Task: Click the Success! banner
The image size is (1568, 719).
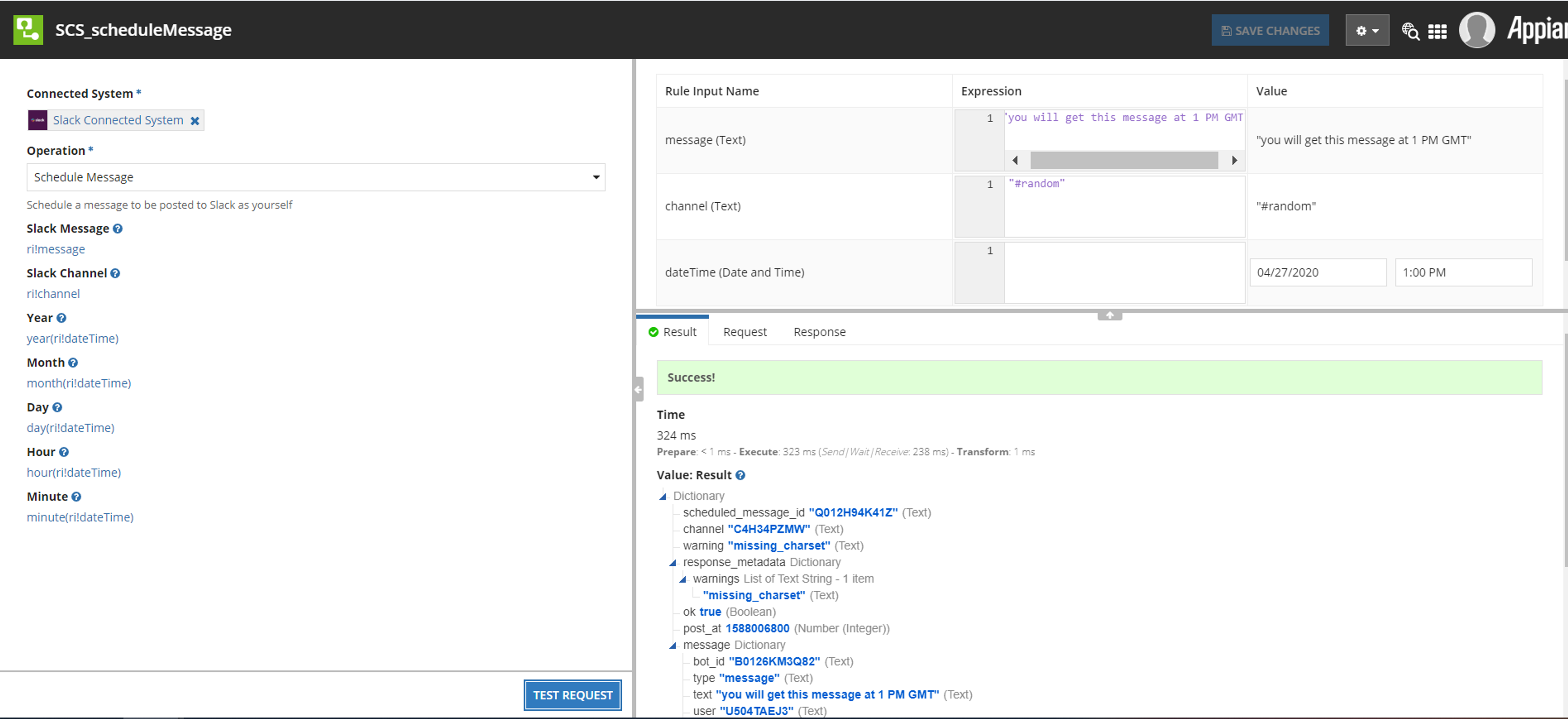Action: 1099,377
